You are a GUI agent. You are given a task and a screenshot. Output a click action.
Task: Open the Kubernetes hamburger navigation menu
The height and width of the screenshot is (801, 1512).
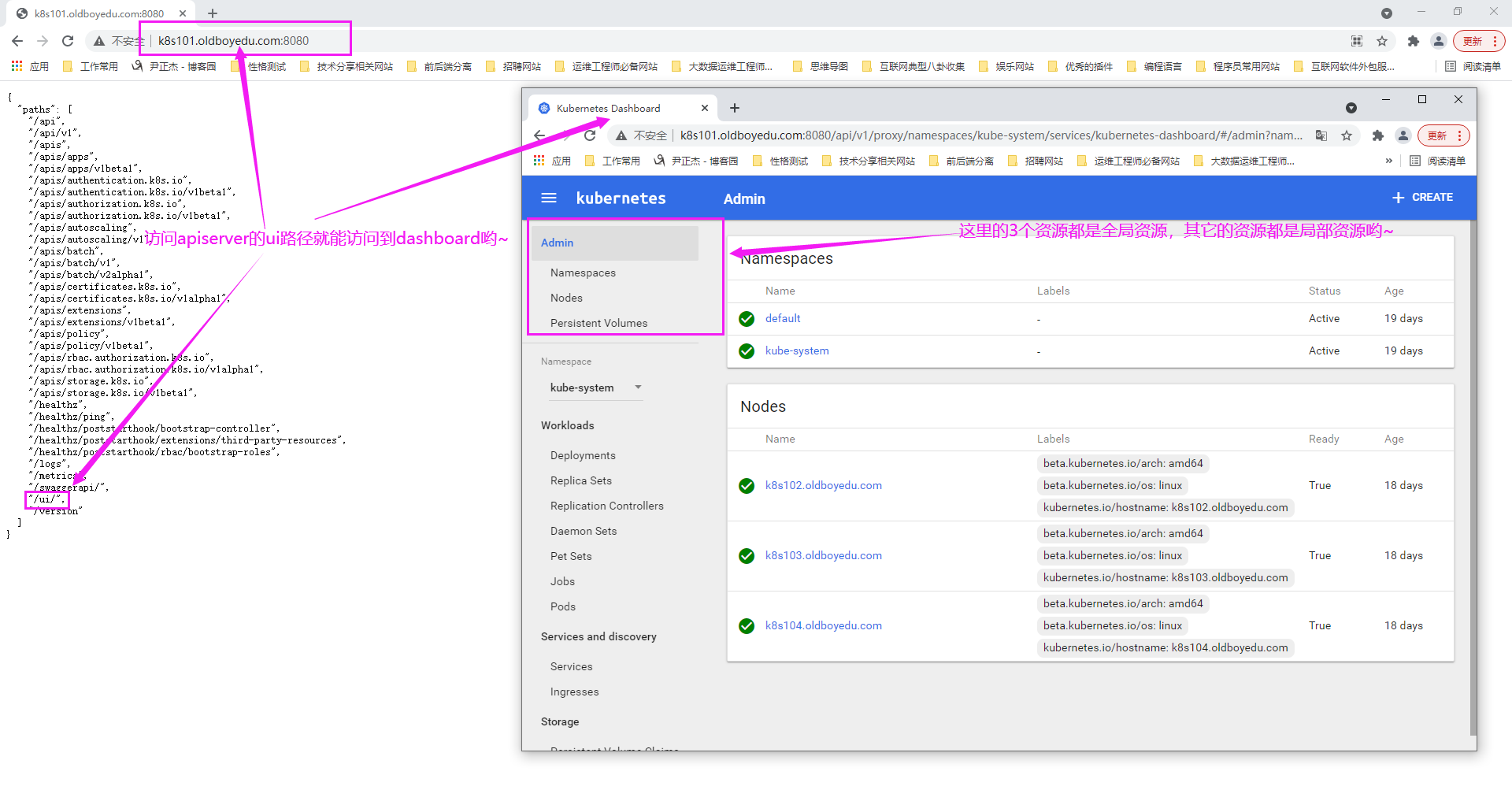[x=549, y=198]
